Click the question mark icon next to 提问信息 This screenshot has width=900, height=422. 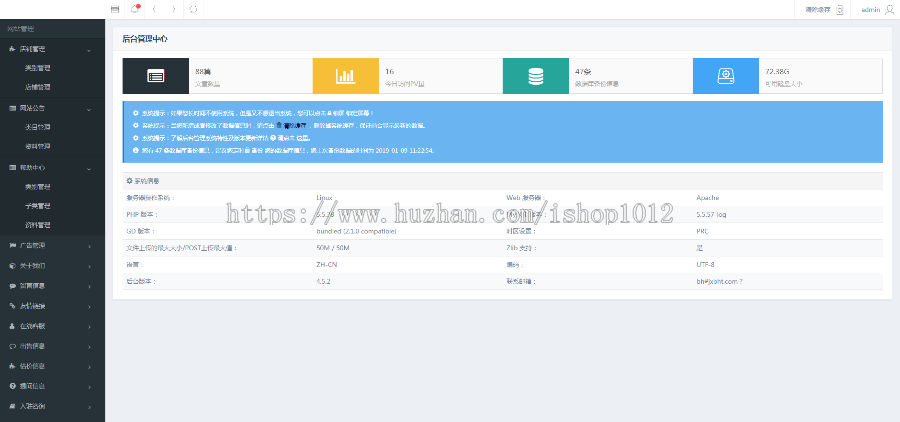(x=13, y=386)
